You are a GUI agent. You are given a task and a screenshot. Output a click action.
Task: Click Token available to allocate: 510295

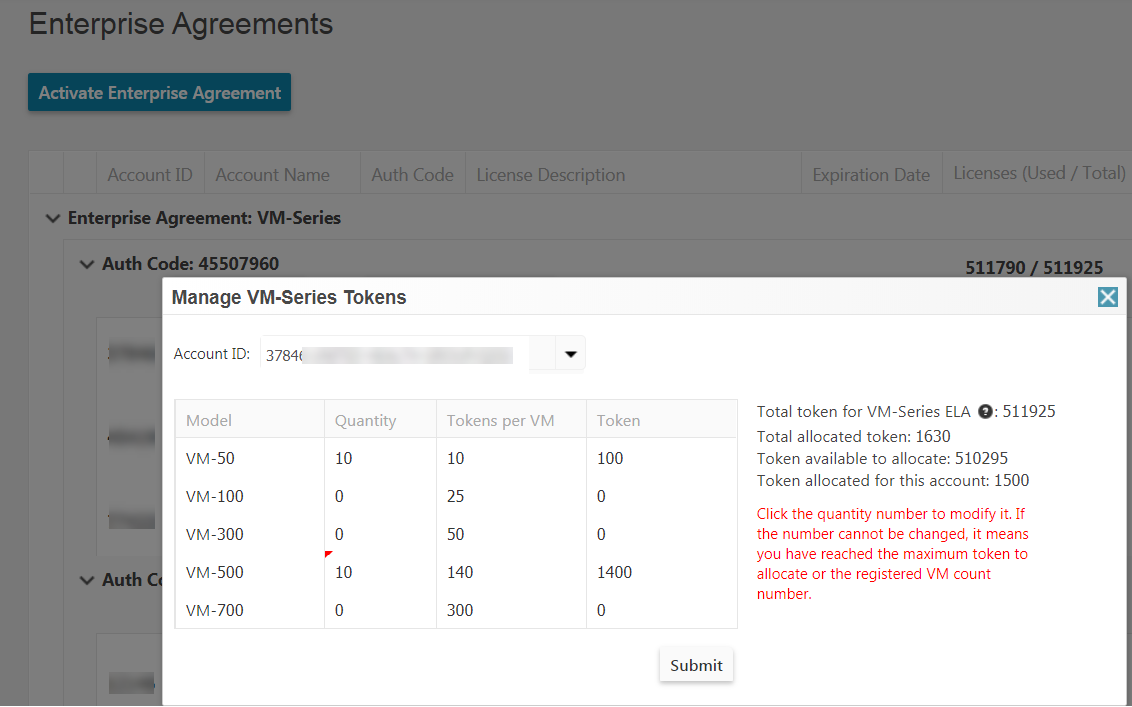(x=882, y=459)
